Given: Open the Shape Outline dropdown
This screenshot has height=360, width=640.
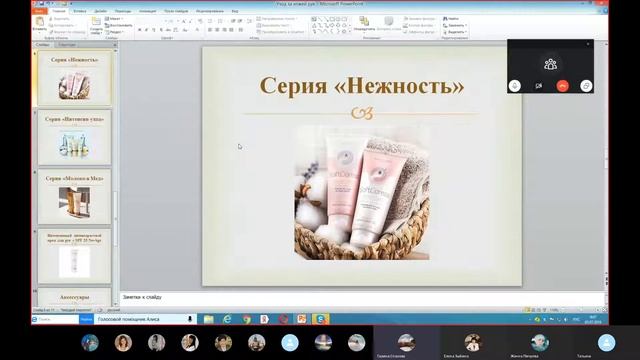Looking at the screenshot, I should 420,25.
